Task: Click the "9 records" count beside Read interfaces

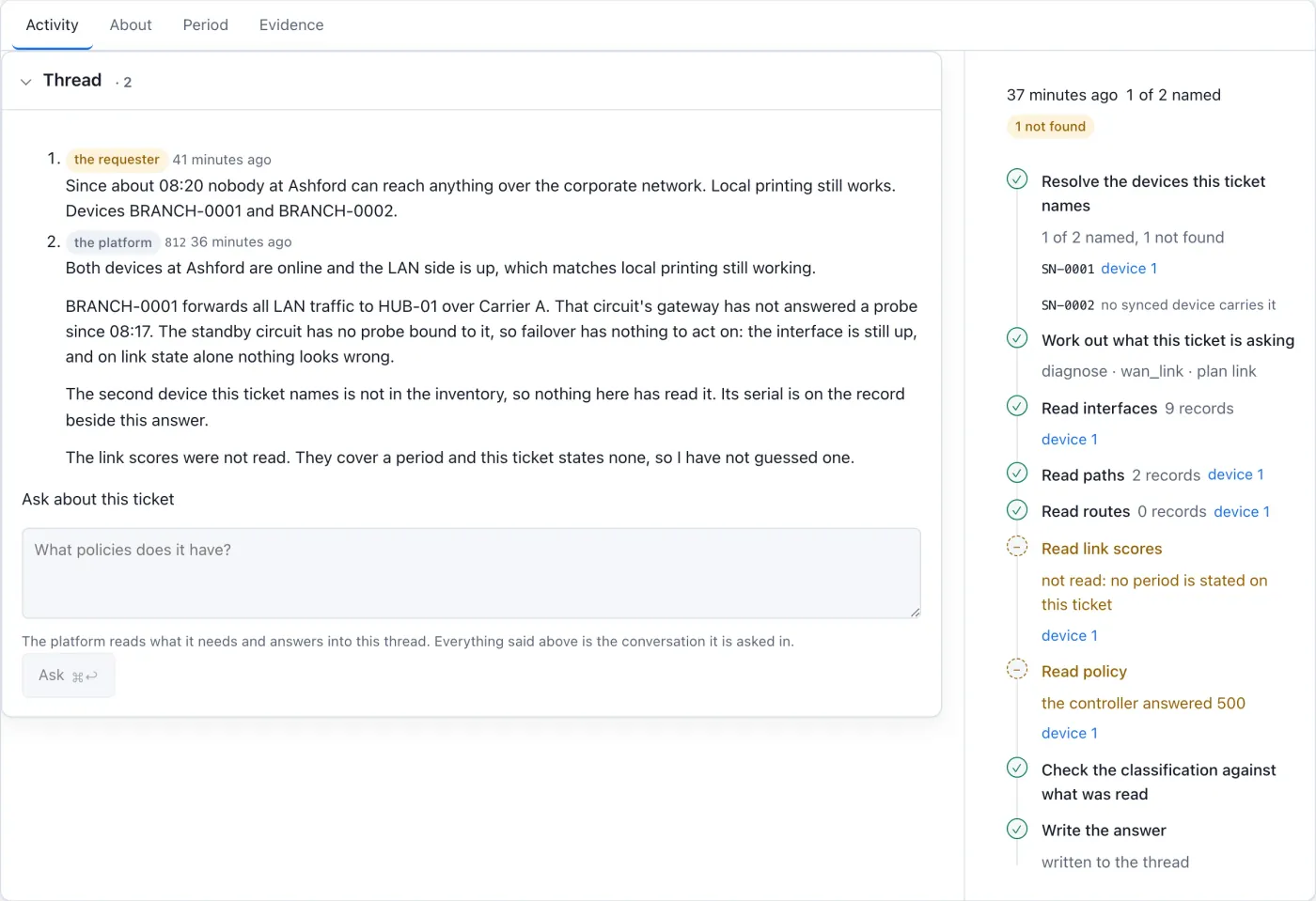Action: (x=1199, y=409)
